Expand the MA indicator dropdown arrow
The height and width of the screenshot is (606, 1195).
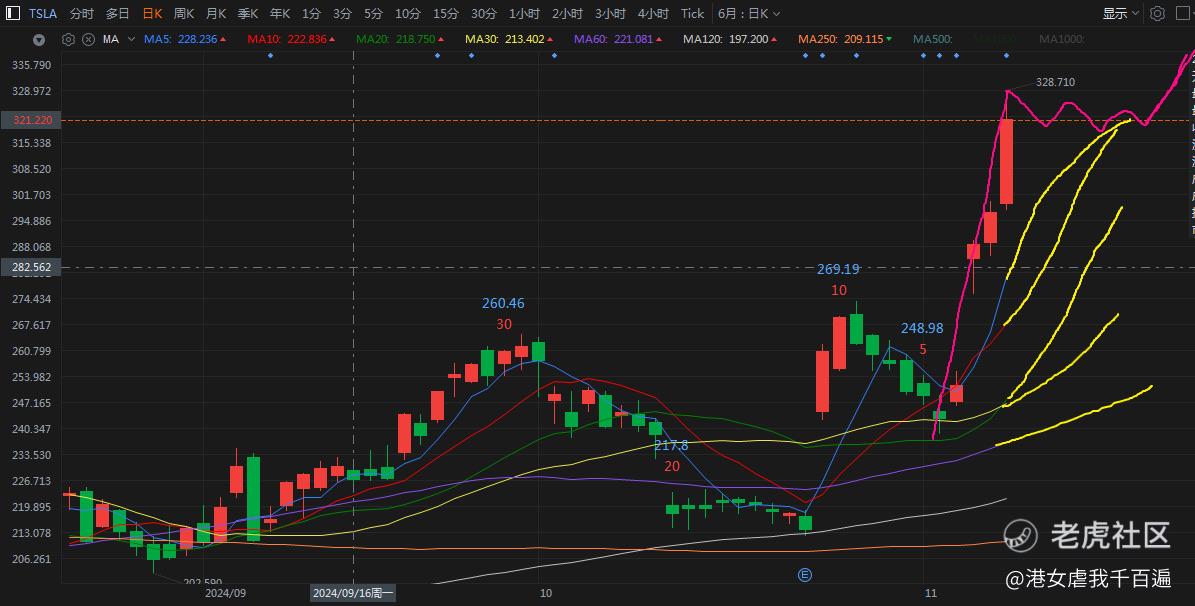(131, 39)
